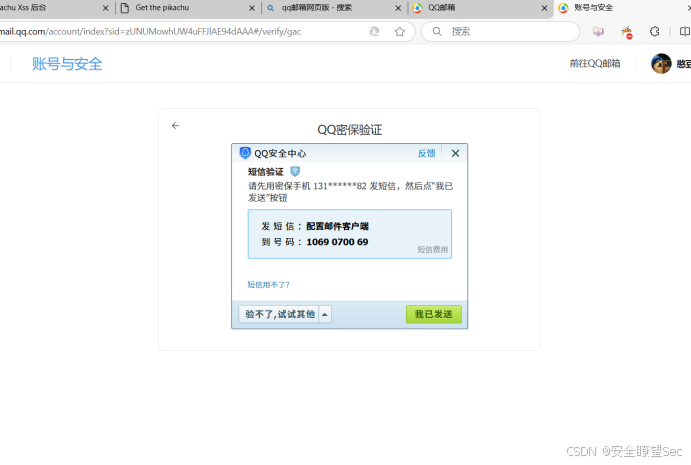Close the Get the pikachu tab

(252, 8)
